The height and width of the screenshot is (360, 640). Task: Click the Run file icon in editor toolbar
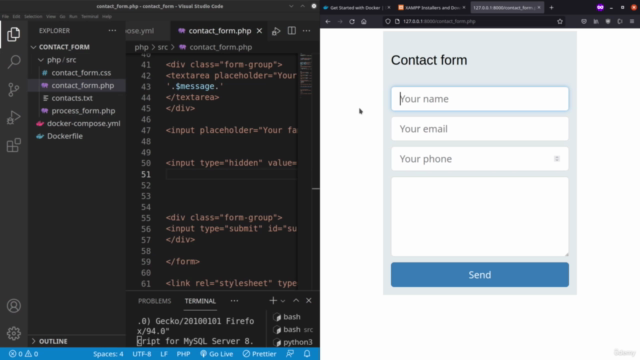click(276, 31)
